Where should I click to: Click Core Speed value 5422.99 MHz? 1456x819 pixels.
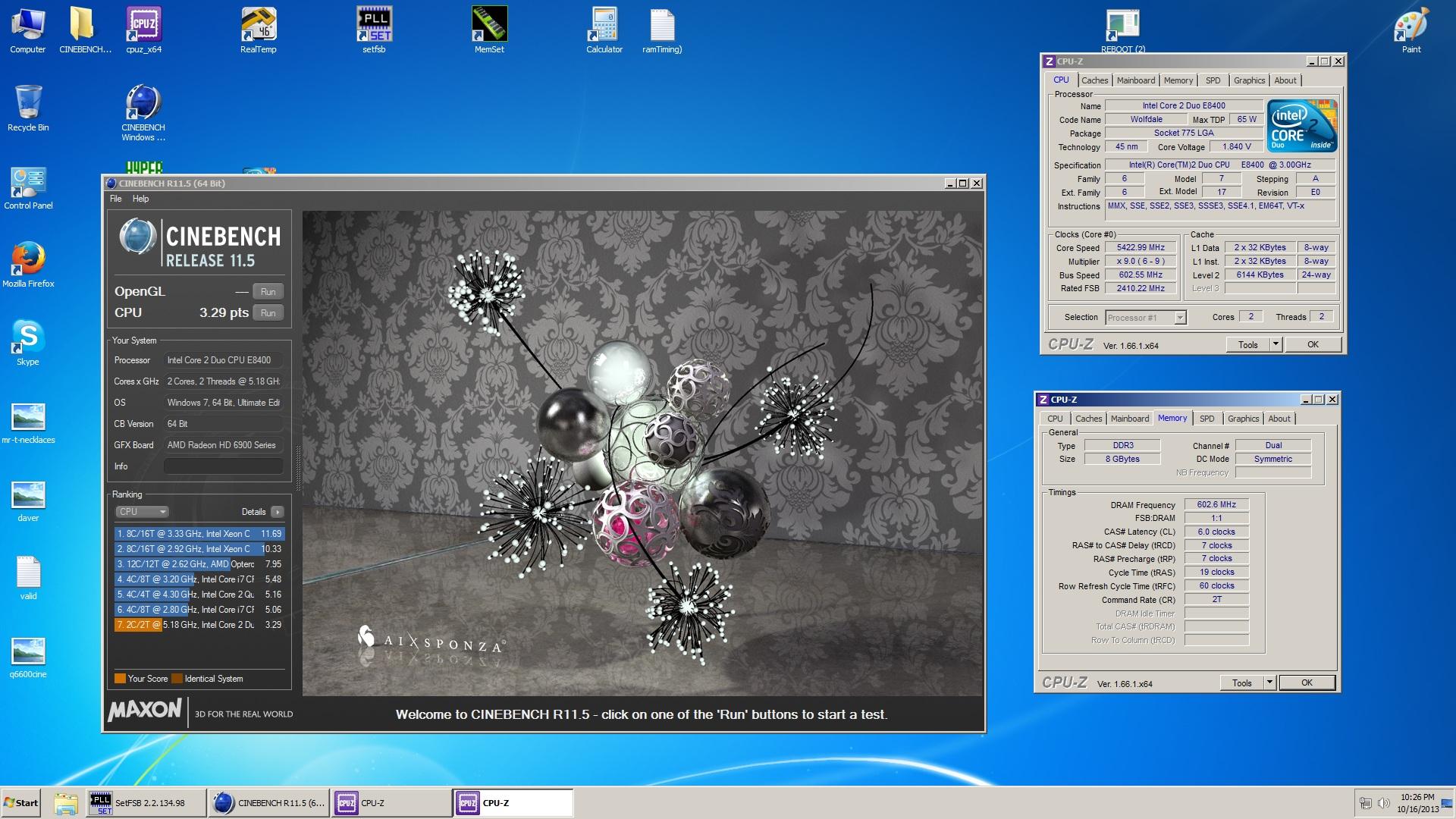tap(1141, 248)
